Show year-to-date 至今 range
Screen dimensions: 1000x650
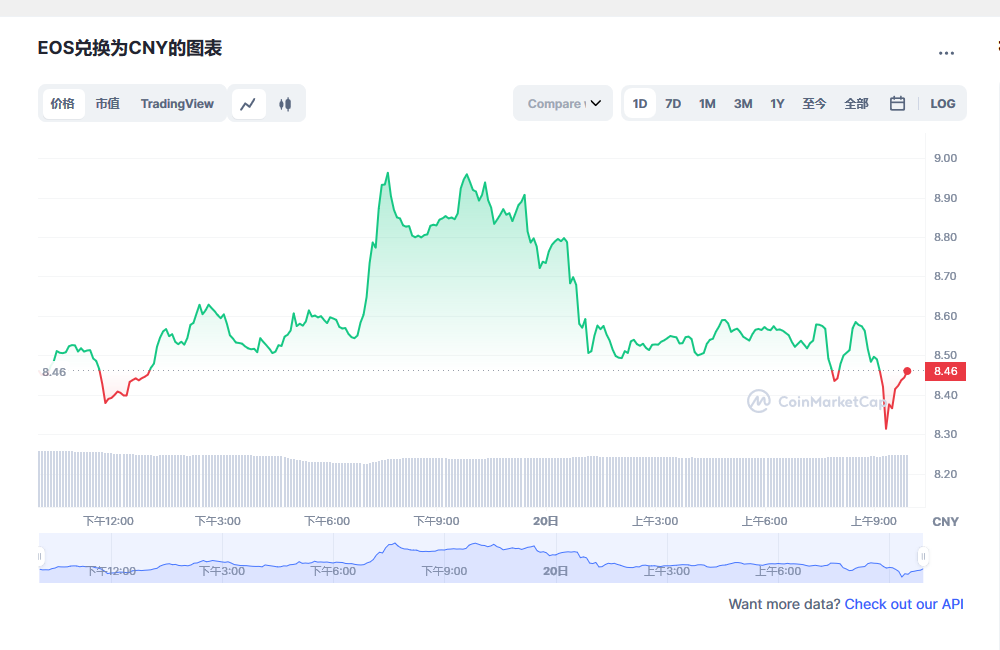pyautogui.click(x=814, y=103)
